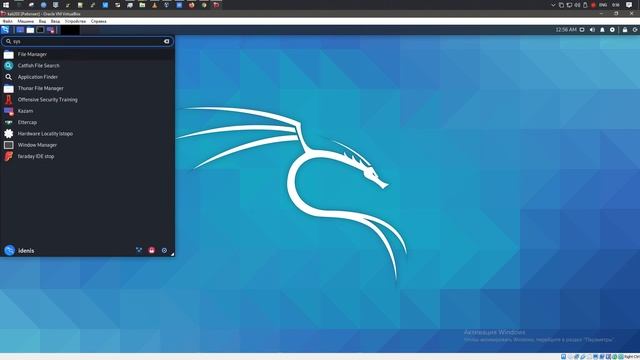The image size is (640, 360).
Task: Click the Kali panel lock screen icon
Action: (x=625, y=30)
